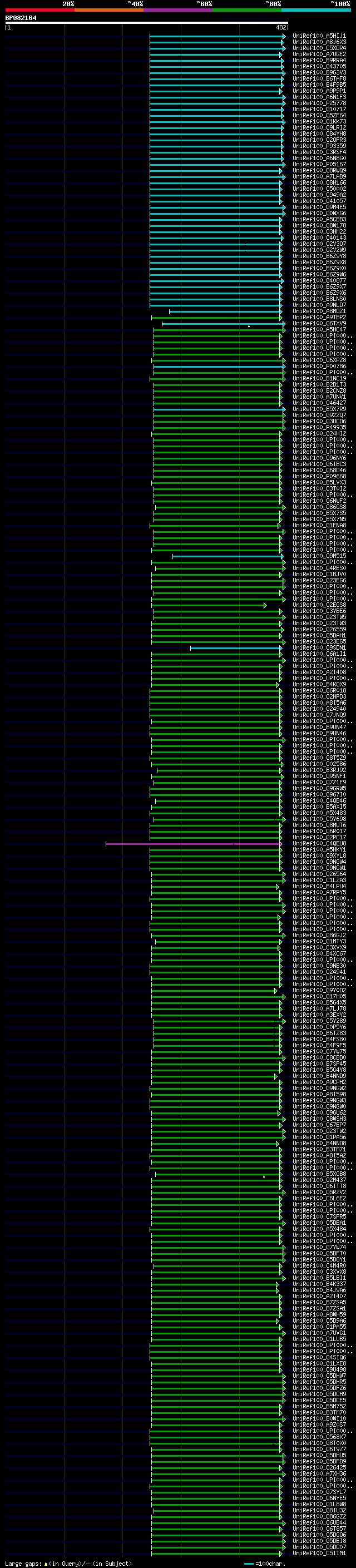Select the UniRef100_P25778 label
Image resolution: width=356 pixels, height=1568 pixels.
pos(319,103)
